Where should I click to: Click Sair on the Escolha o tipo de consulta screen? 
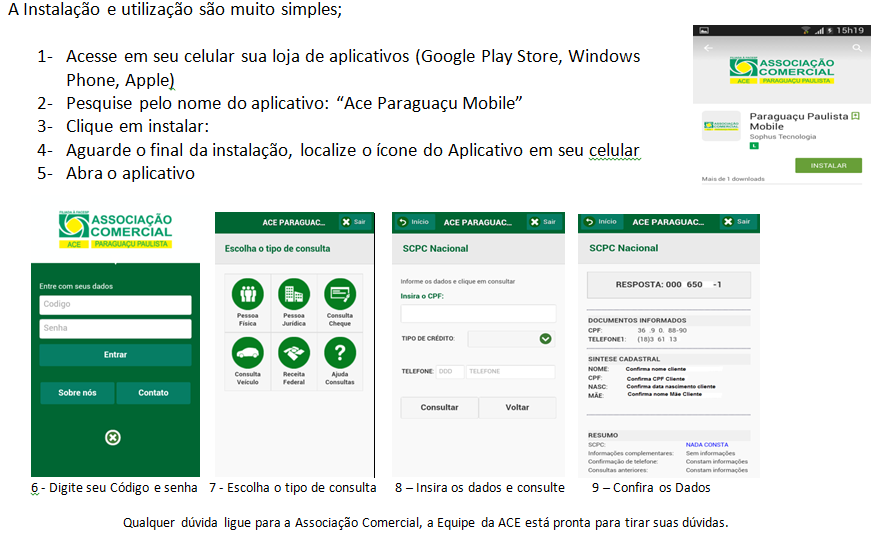(x=354, y=222)
